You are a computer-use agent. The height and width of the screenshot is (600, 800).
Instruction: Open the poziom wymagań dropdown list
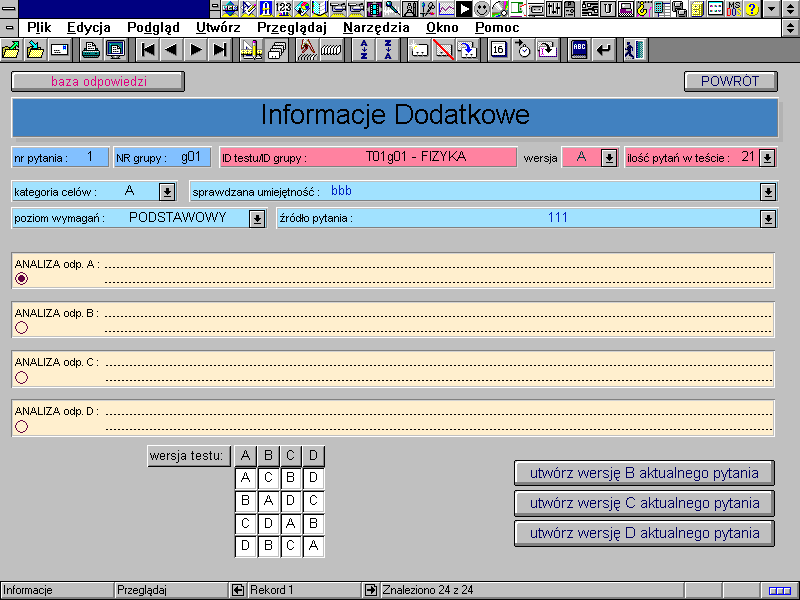tap(257, 218)
